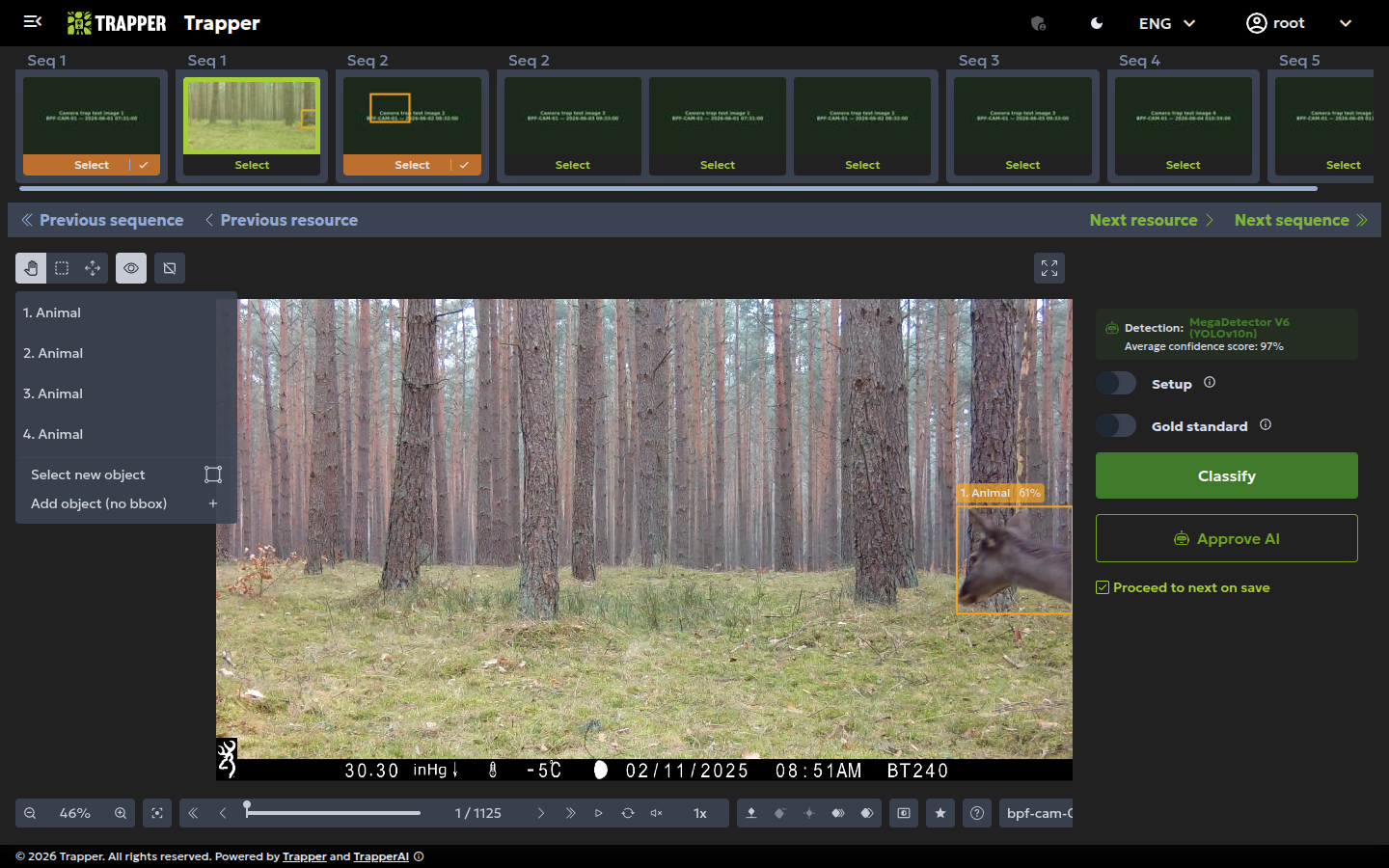Open the hamburger navigation menu
Screen dimensions: 1389x868
click(33, 22)
